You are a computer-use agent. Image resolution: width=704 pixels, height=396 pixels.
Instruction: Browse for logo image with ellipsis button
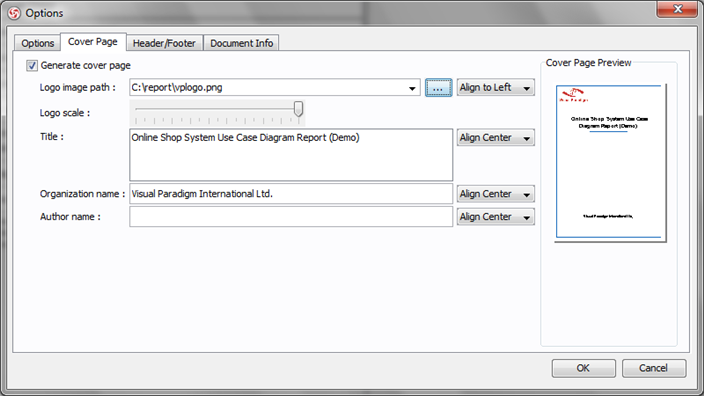tap(438, 88)
